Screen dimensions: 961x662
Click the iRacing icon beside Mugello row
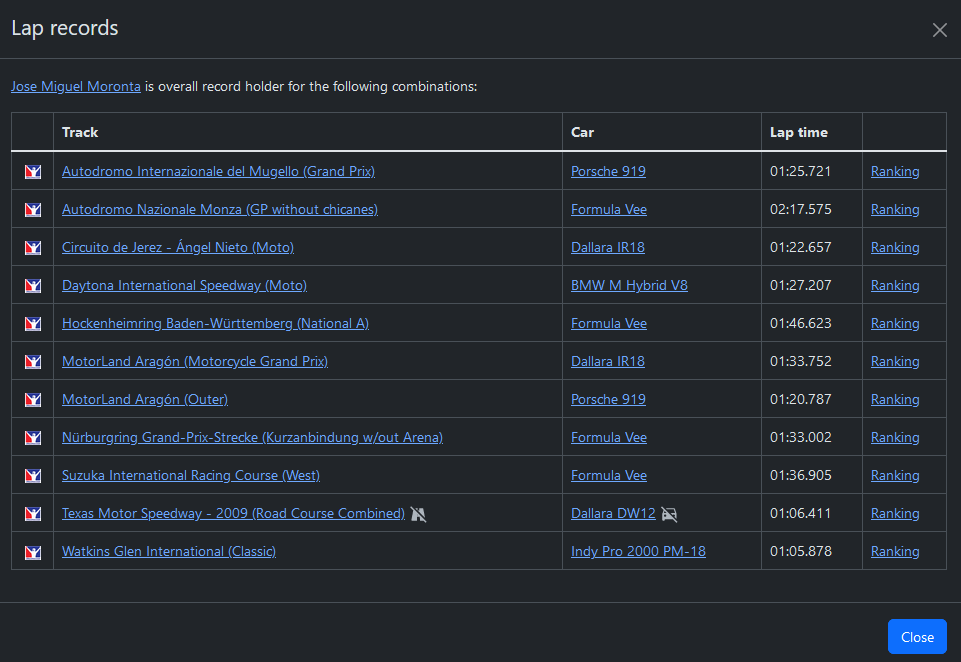click(33, 172)
